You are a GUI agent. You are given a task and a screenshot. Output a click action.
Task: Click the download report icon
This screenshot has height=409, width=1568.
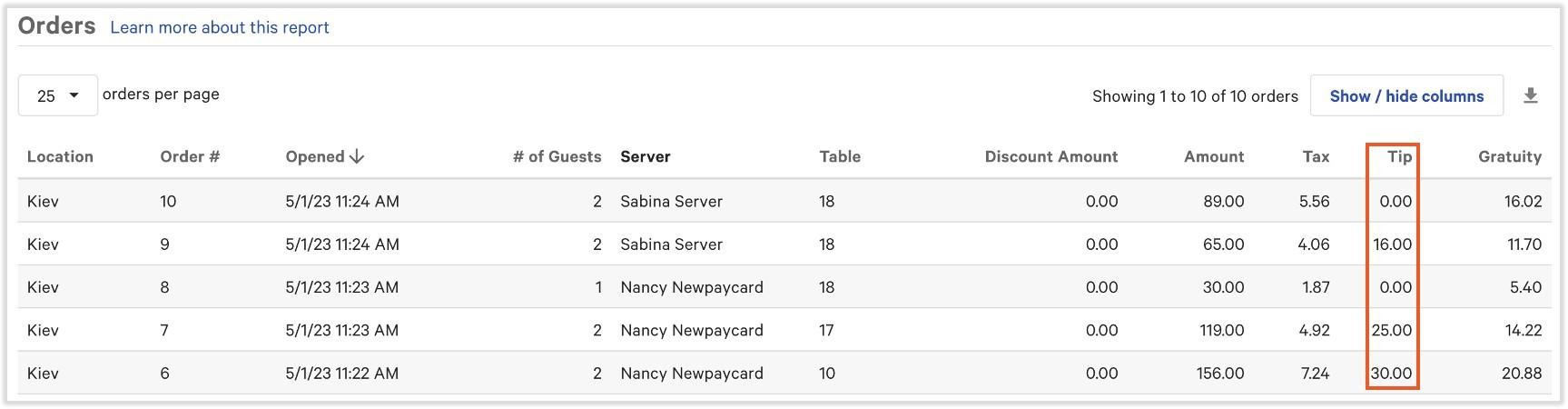click(1530, 95)
